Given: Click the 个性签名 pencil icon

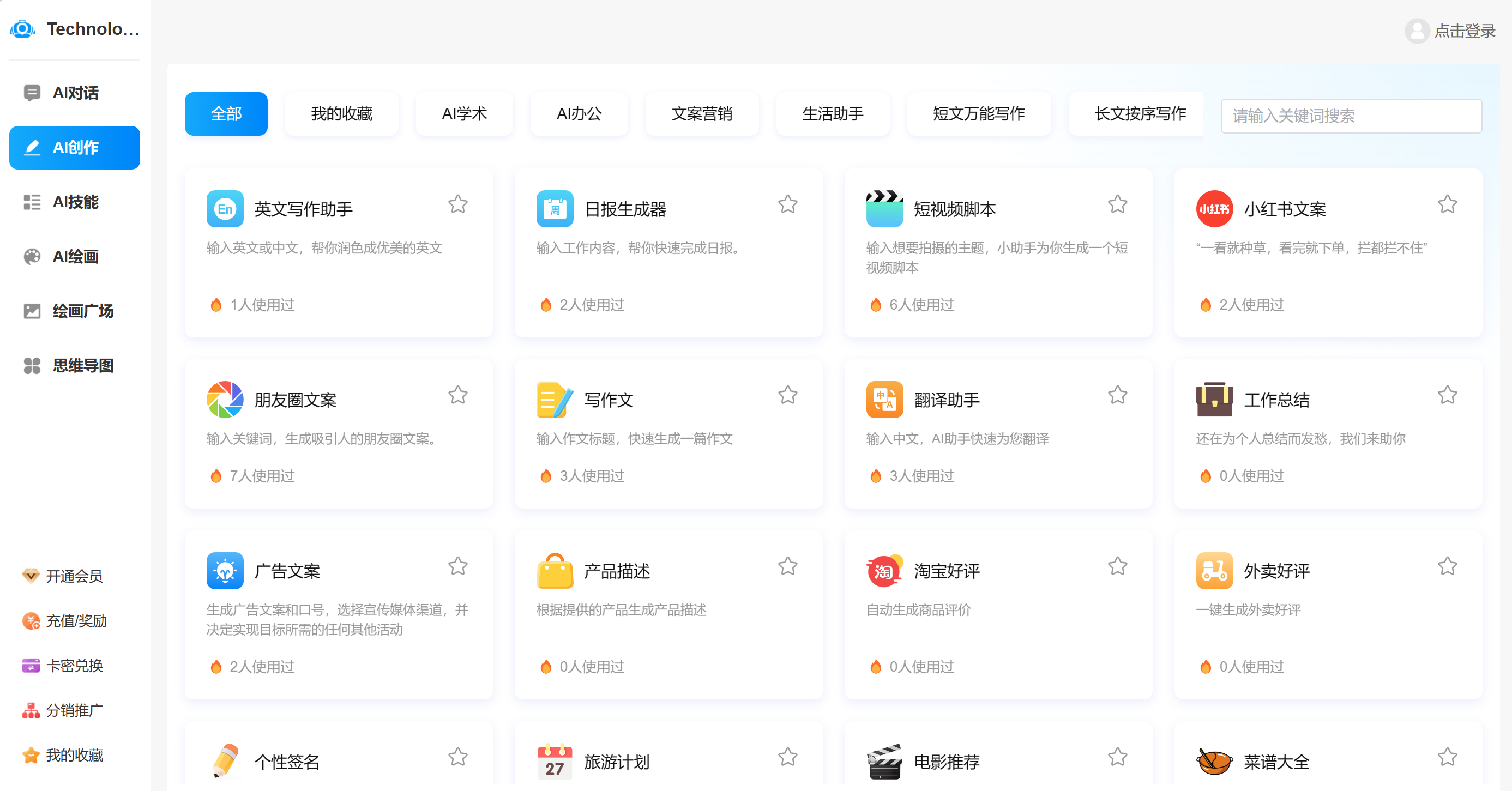Looking at the screenshot, I should (x=225, y=762).
